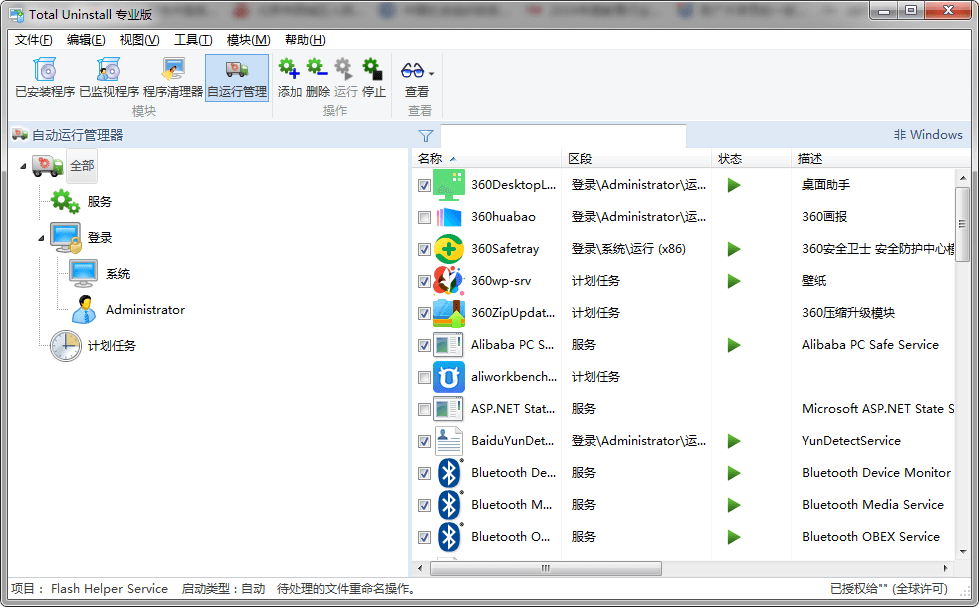
Task: Click the Bluetooth Media Service description
Action: point(873,505)
